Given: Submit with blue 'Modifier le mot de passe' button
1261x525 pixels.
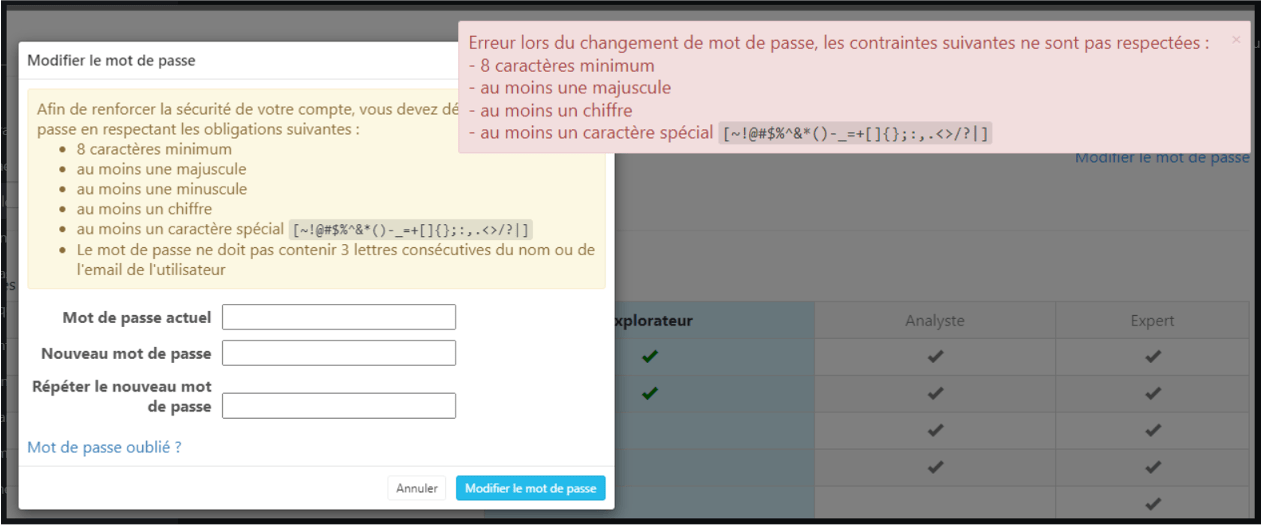Looking at the screenshot, I should [530, 488].
